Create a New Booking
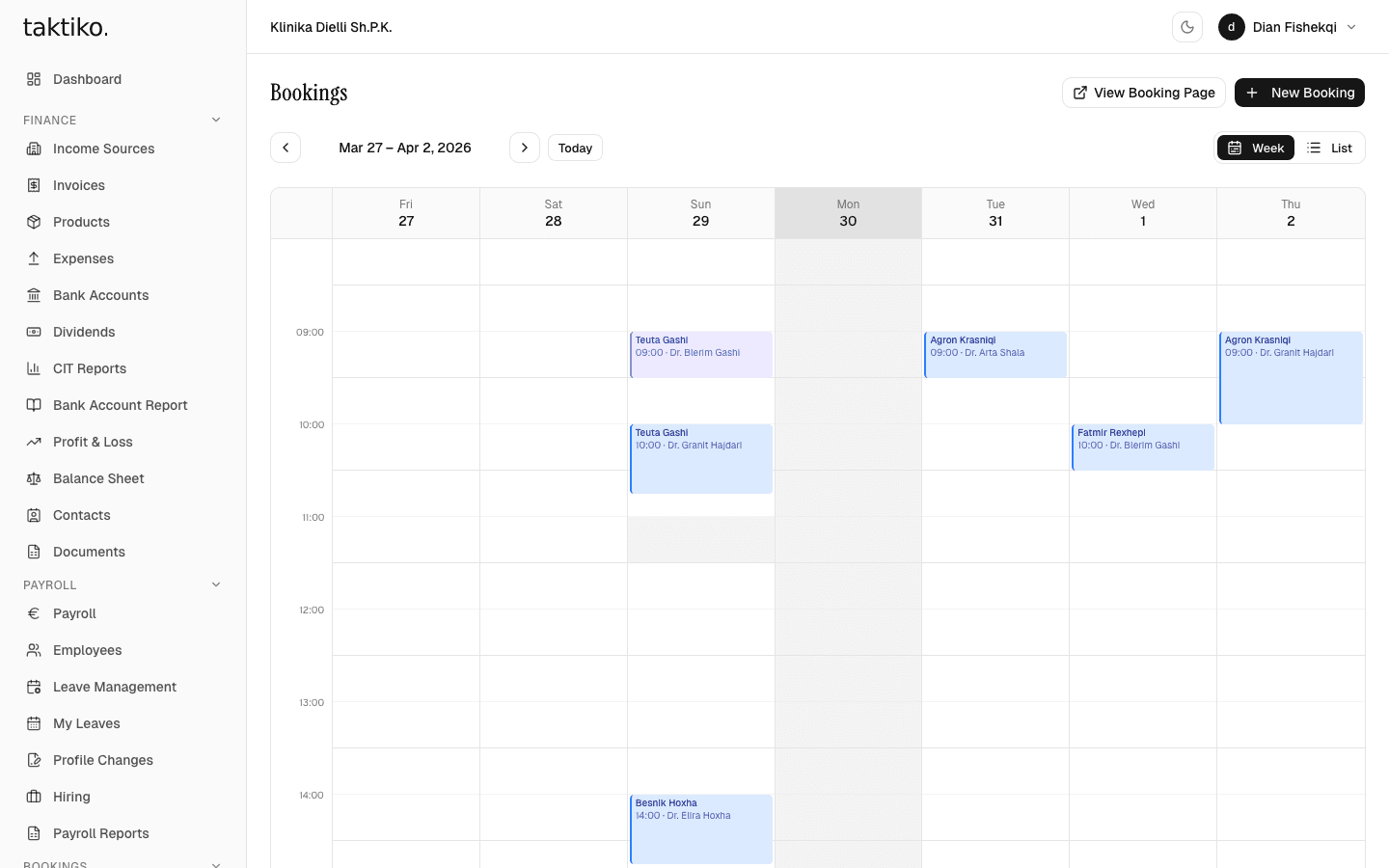1389x868 pixels. point(1299,93)
